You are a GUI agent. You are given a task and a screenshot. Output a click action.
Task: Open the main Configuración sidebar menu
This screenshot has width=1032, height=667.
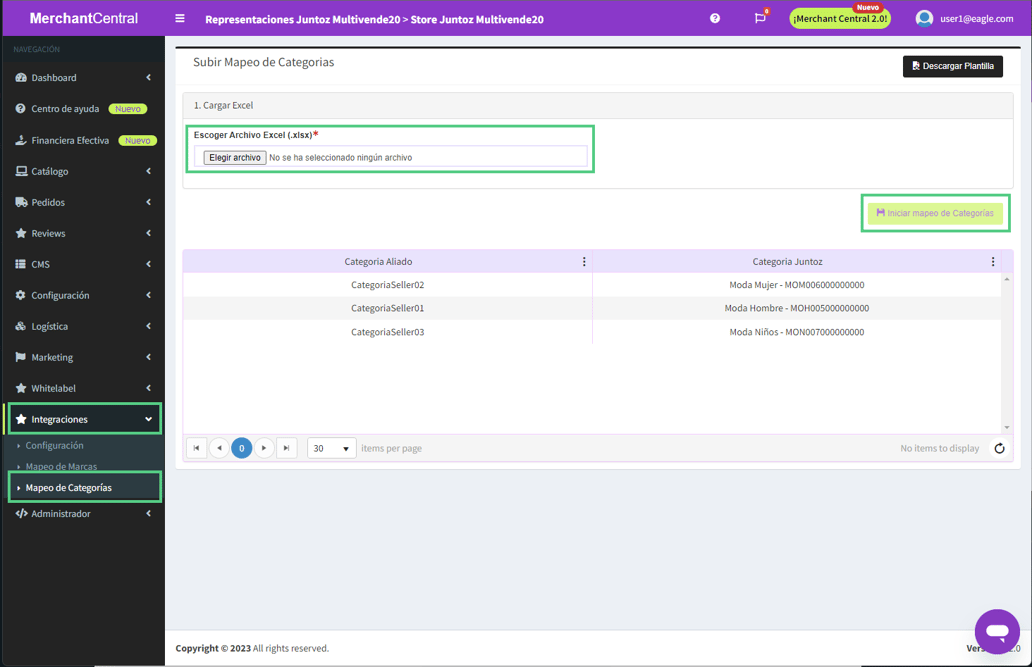tap(82, 295)
